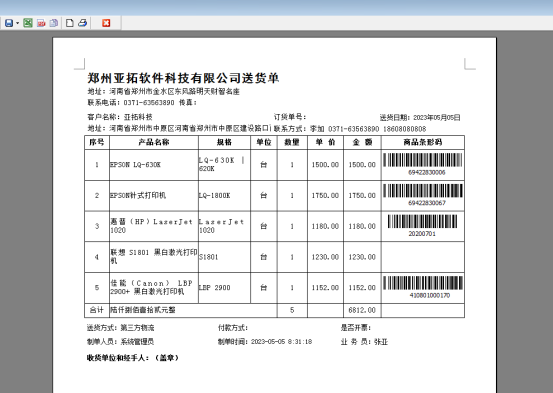Select barcode 69422830067 in second row
553x393 pixels.
423,195
